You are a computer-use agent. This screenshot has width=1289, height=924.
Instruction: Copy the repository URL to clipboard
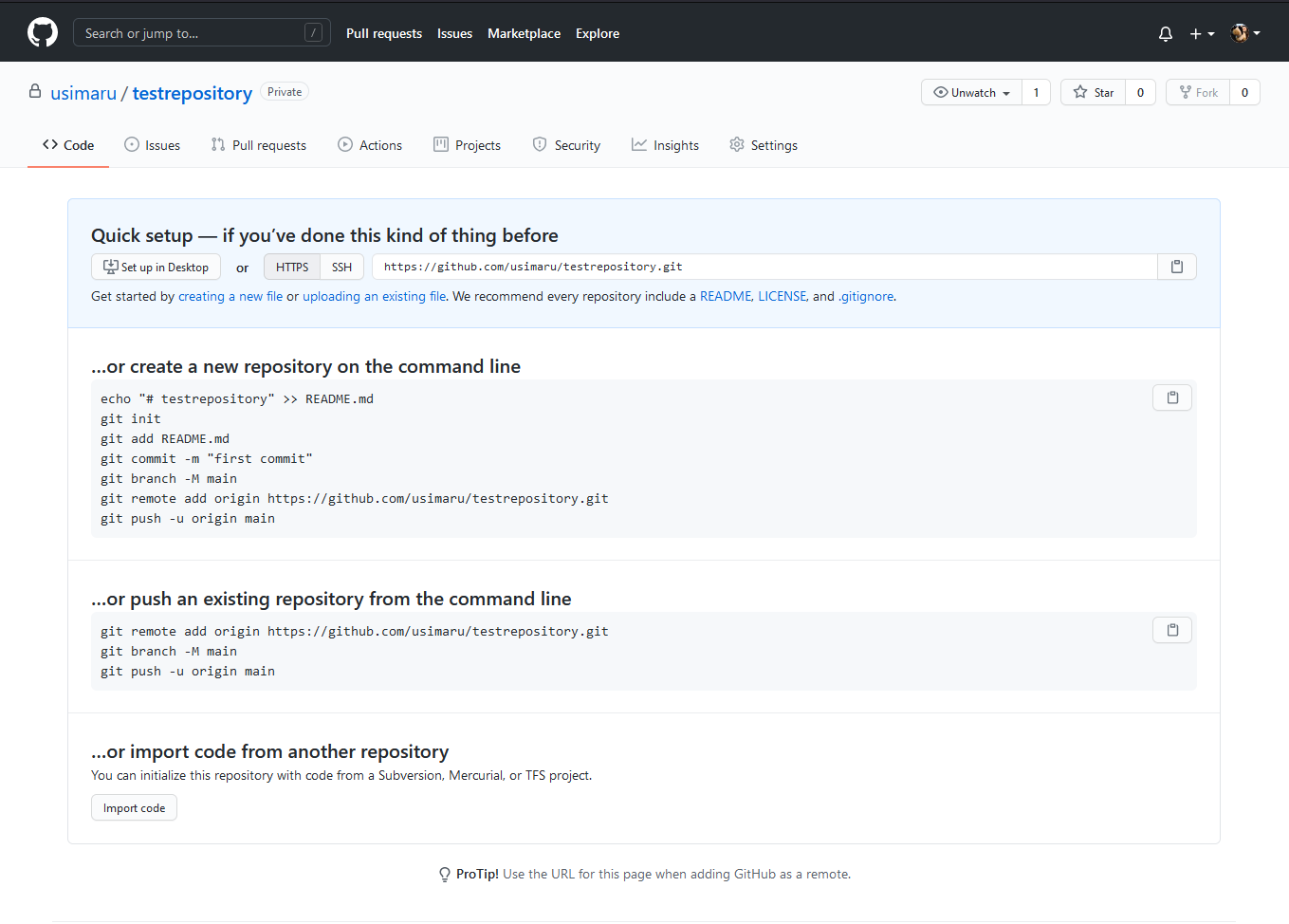(1177, 267)
